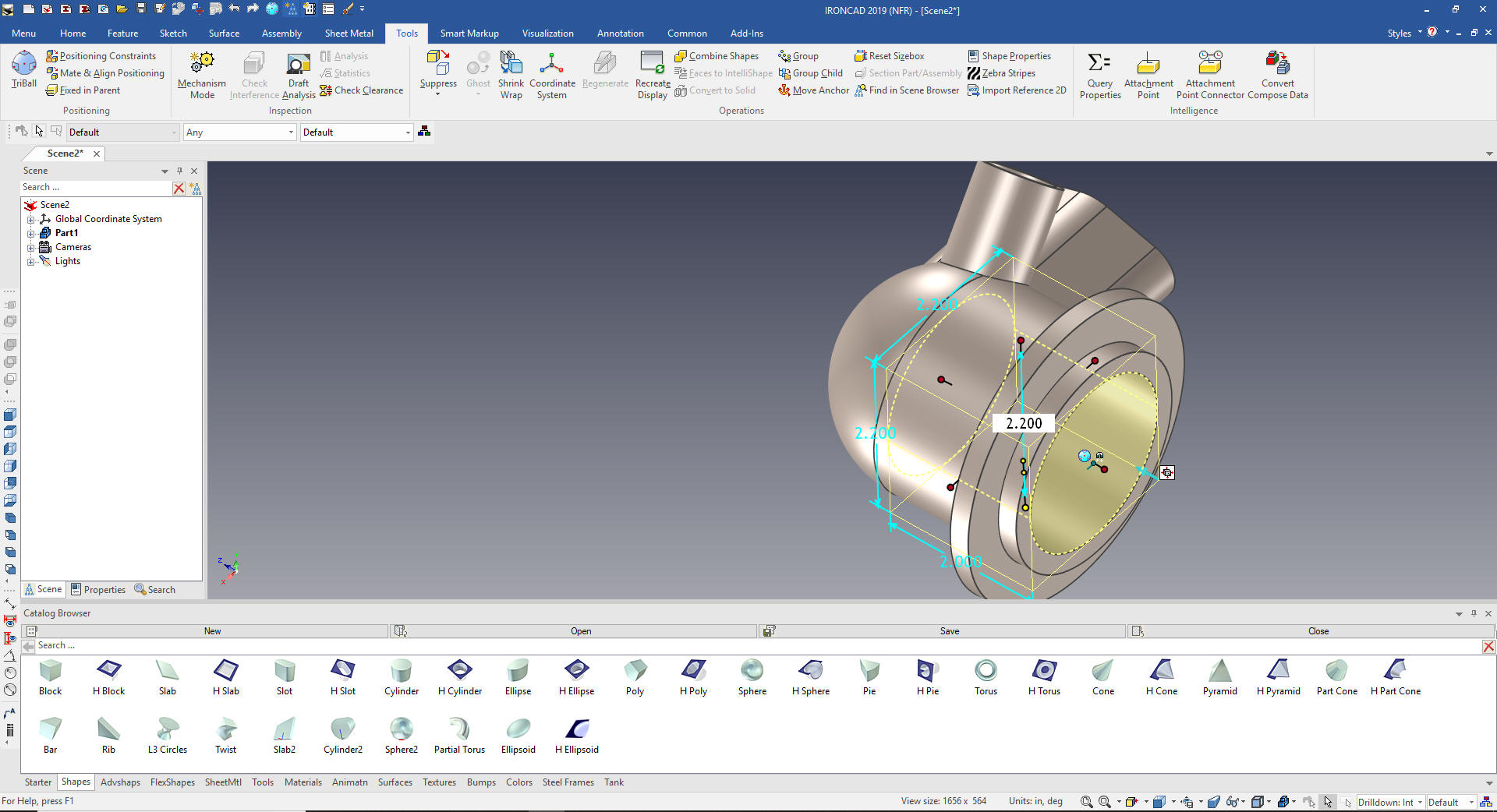Pick the H Block catalog shape
This screenshot has height=812, width=1497.
(108, 677)
